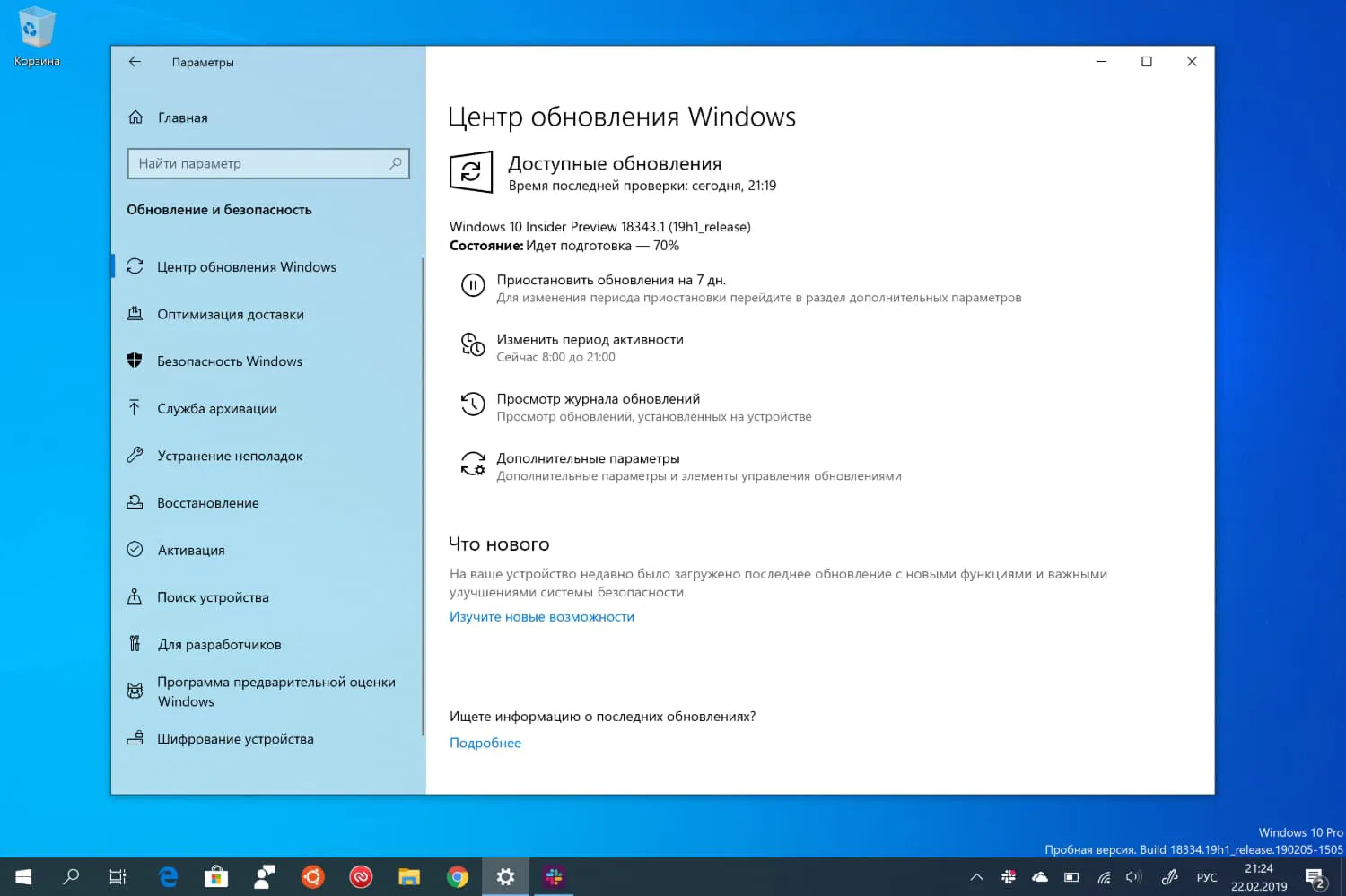Open update history via its clock icon
The height and width of the screenshot is (896, 1346).
(x=473, y=405)
